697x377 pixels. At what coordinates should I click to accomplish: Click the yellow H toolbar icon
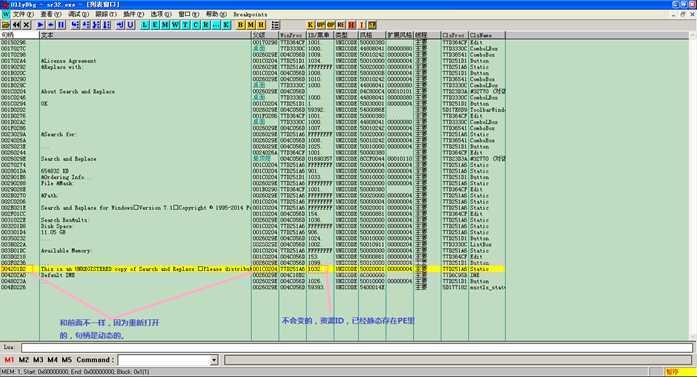pos(261,25)
